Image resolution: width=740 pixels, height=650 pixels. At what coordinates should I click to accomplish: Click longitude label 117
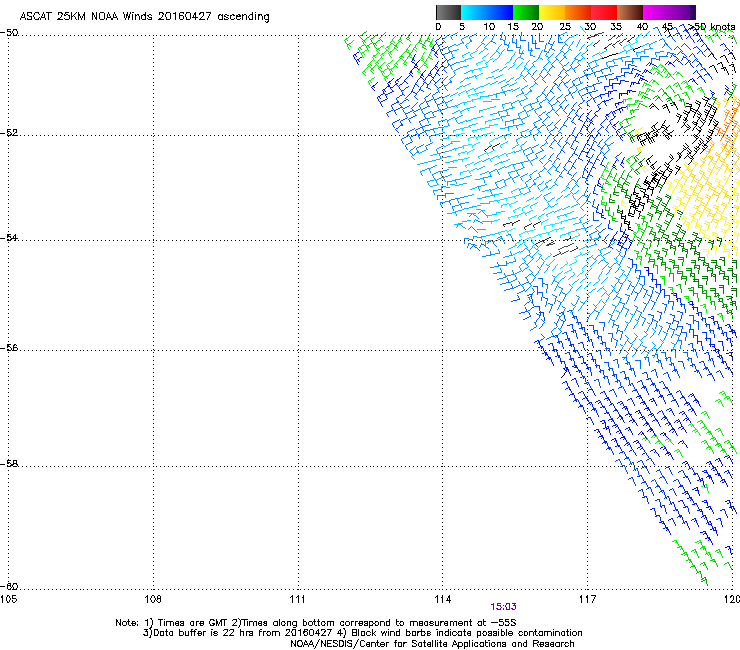(x=588, y=599)
